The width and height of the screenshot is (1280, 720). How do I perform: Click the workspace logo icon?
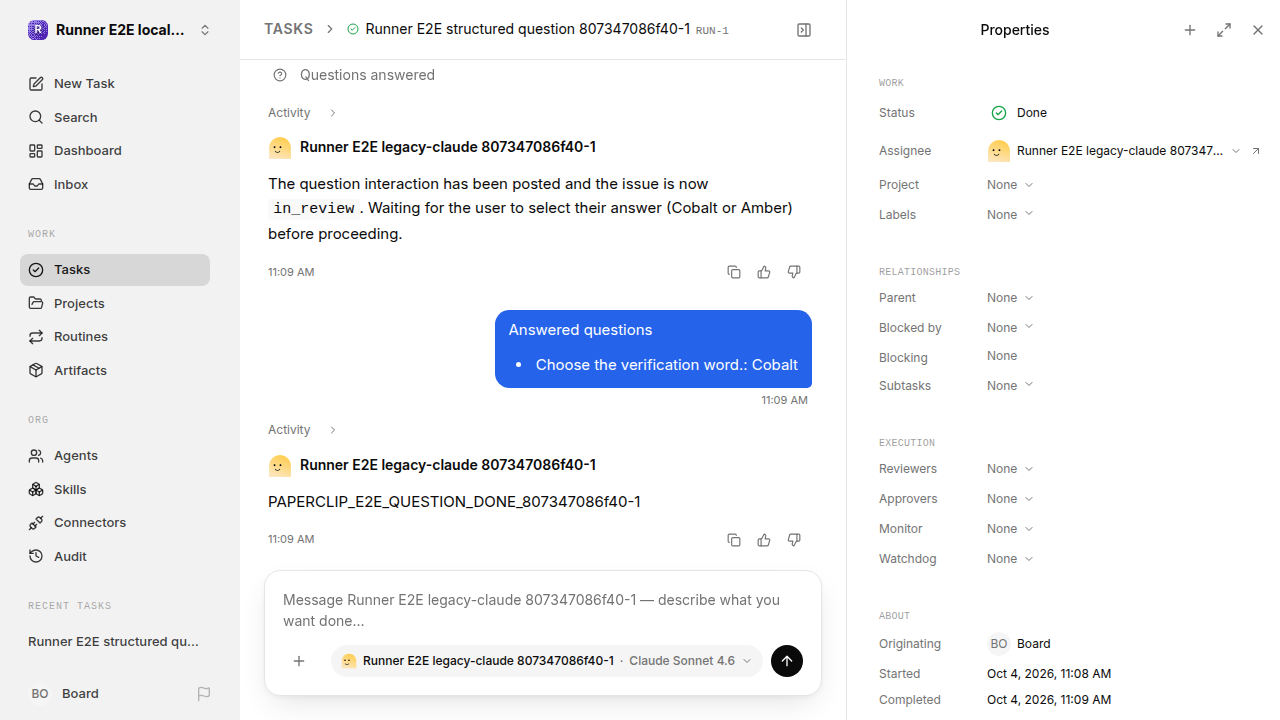38,30
